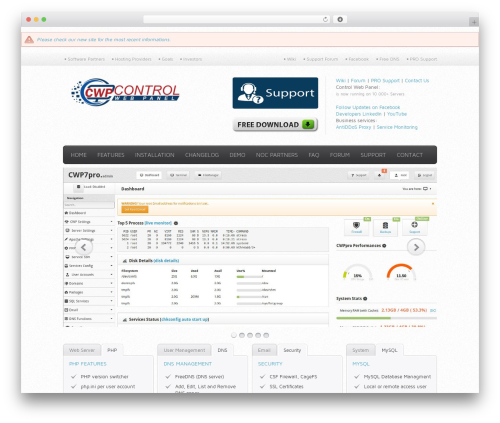Click the info icon beside System Stats

(365, 299)
